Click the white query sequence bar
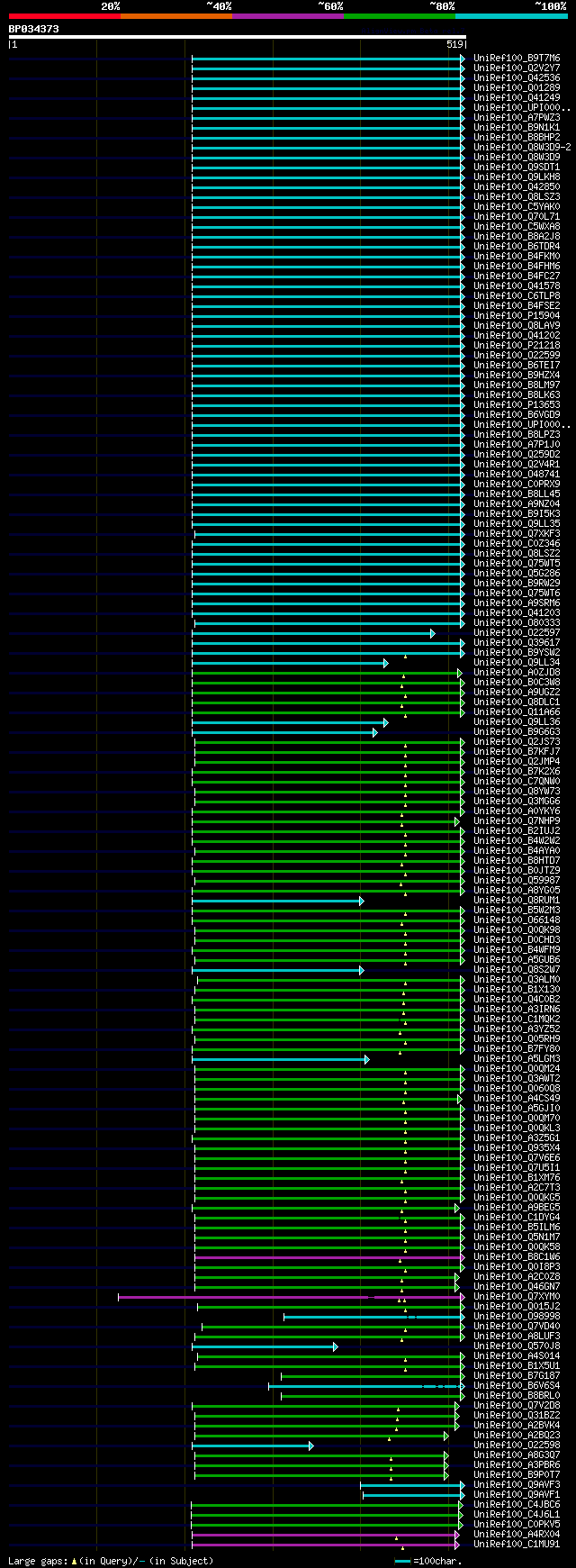 238,37
